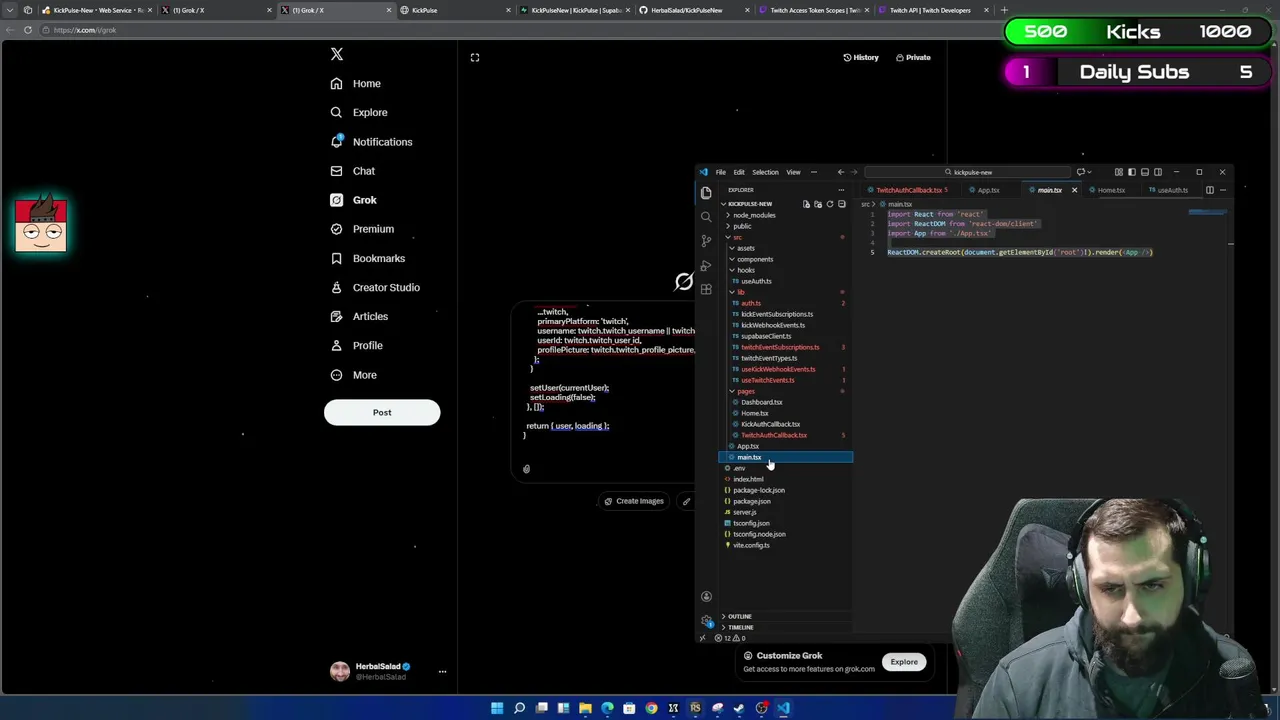The width and height of the screenshot is (1280, 720).
Task: Open the attach file paperclip in Grok
Action: coord(526,468)
